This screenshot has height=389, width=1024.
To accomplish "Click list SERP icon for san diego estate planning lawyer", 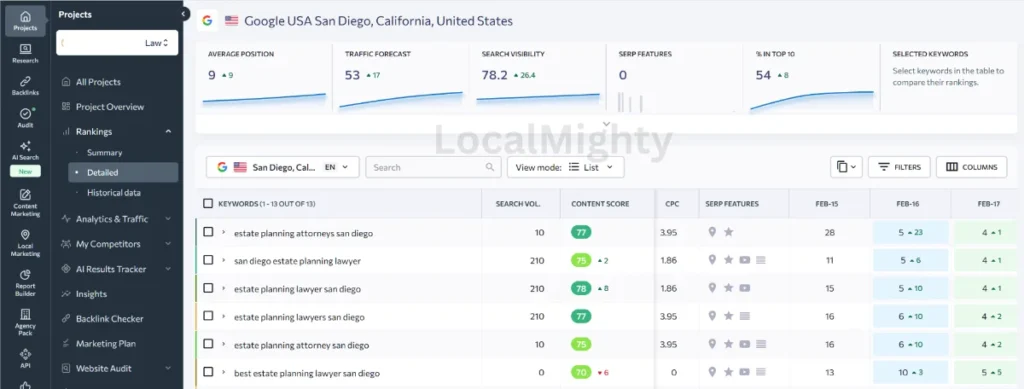I will pos(760,260).
